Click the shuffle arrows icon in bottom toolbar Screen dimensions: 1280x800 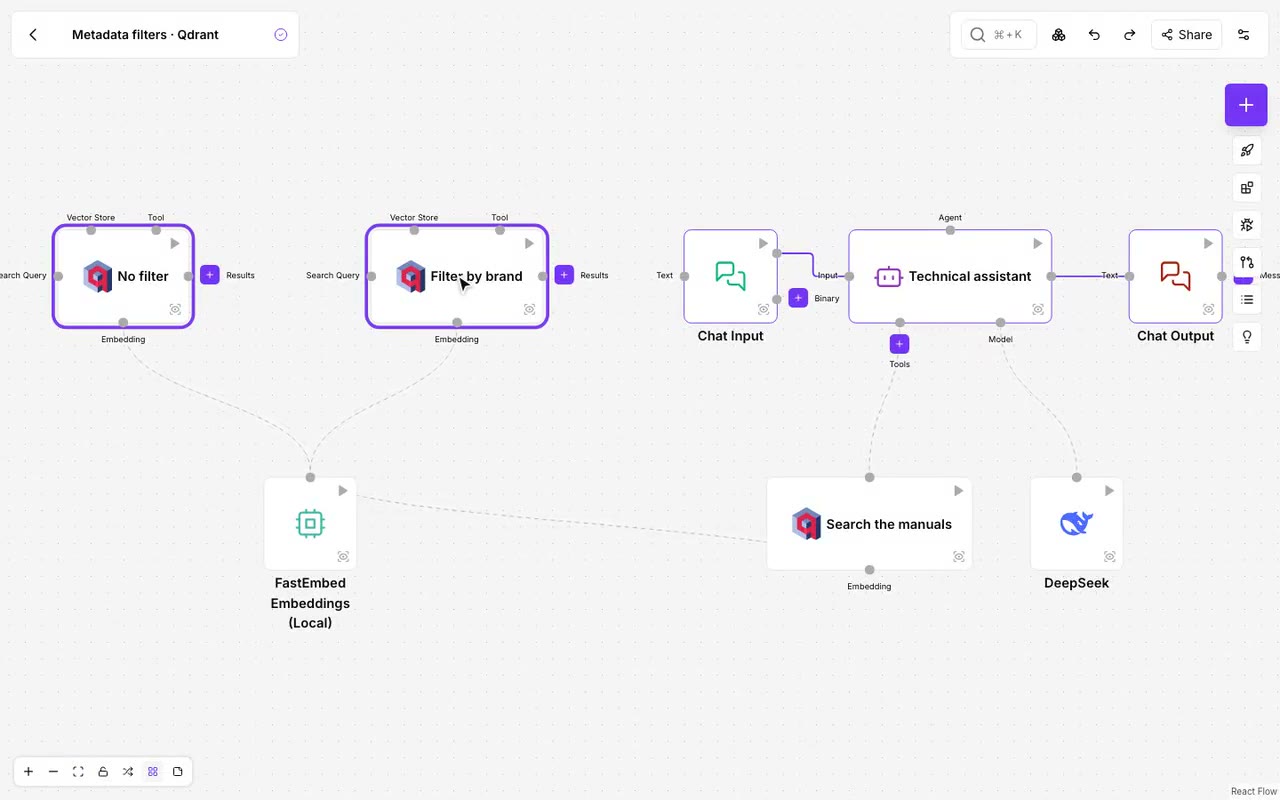point(128,772)
